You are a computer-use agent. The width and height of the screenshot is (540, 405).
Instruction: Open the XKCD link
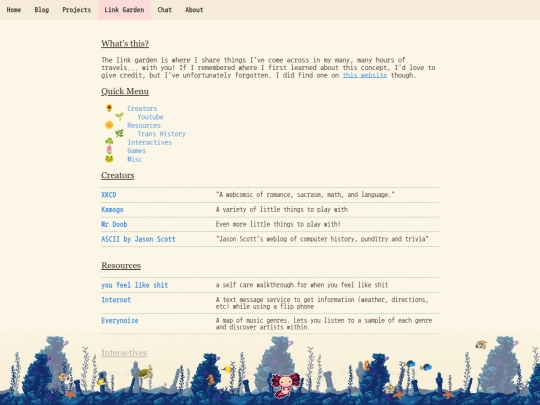108,195
